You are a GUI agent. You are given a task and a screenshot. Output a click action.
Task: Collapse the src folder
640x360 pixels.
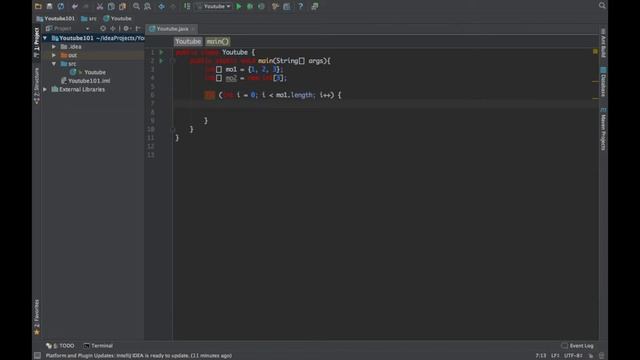point(54,64)
